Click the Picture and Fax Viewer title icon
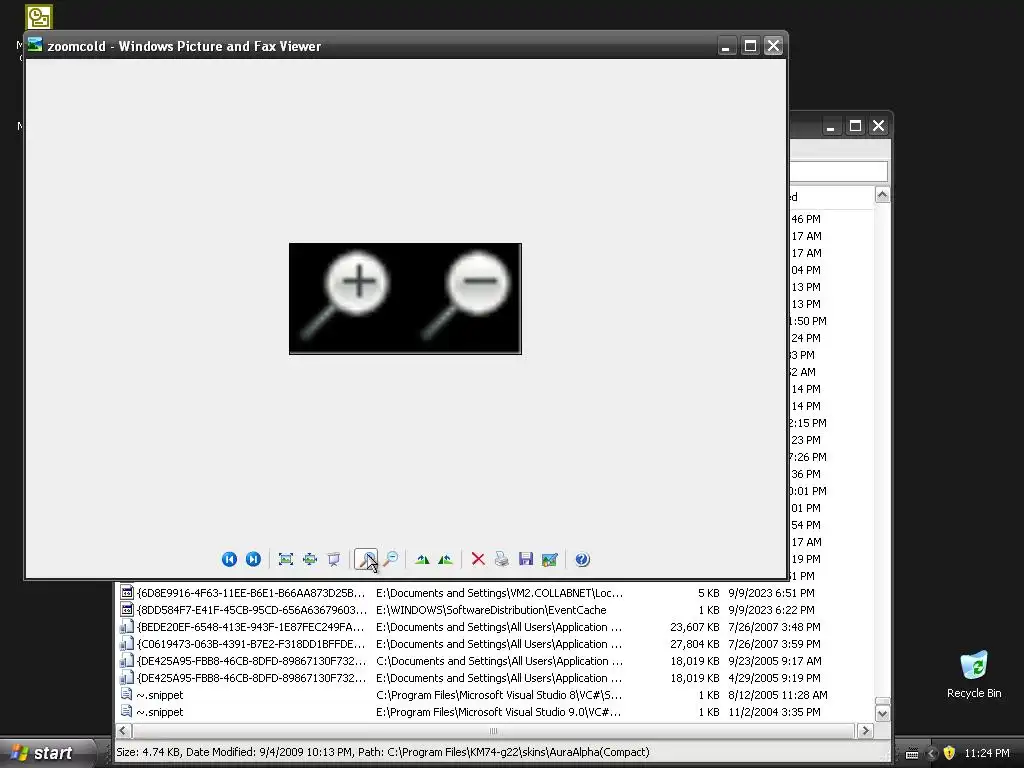 tap(35, 45)
